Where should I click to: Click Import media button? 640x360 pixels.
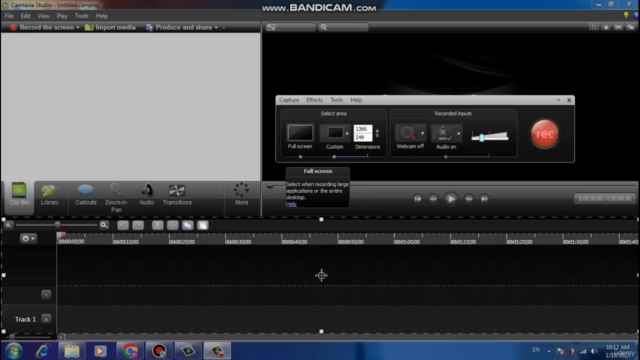[110, 27]
